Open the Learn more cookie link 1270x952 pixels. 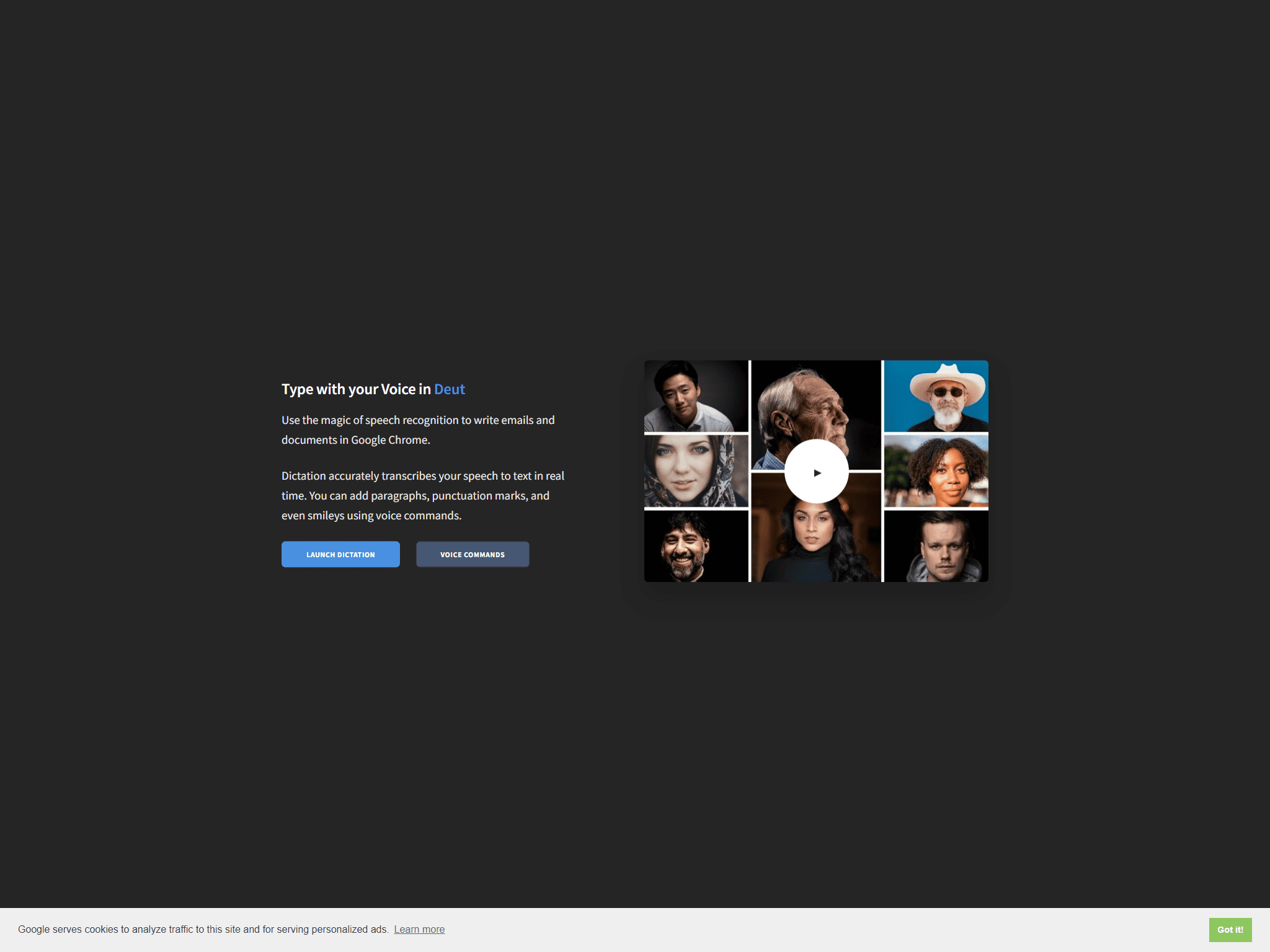coord(419,929)
